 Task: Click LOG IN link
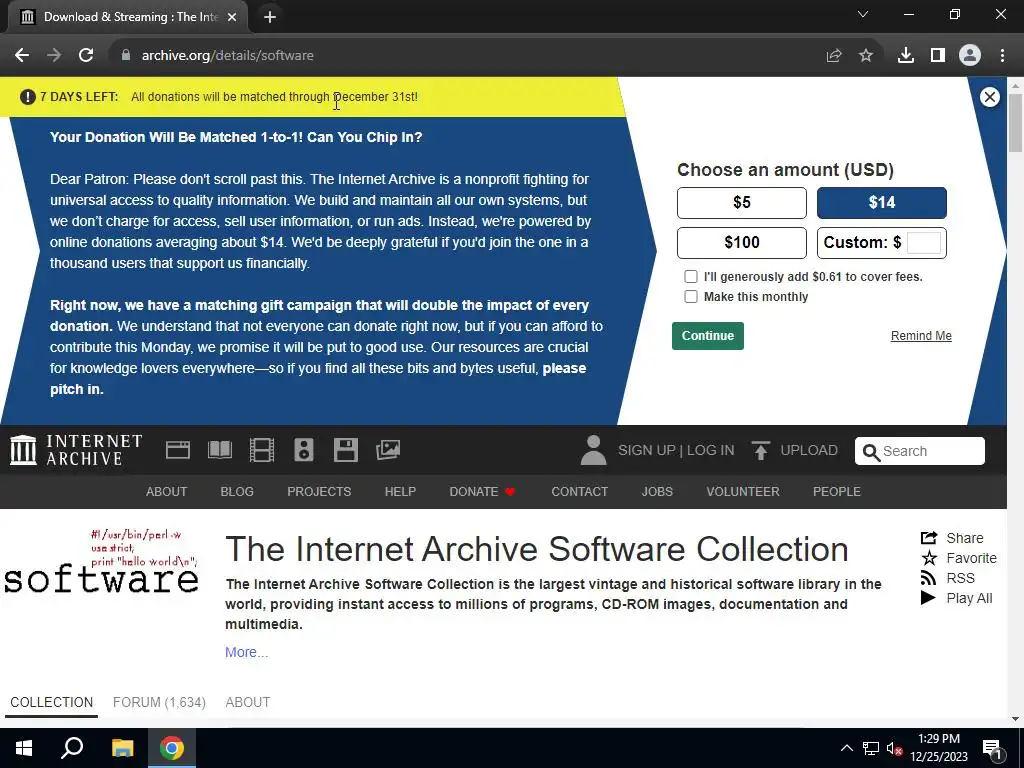click(x=711, y=451)
